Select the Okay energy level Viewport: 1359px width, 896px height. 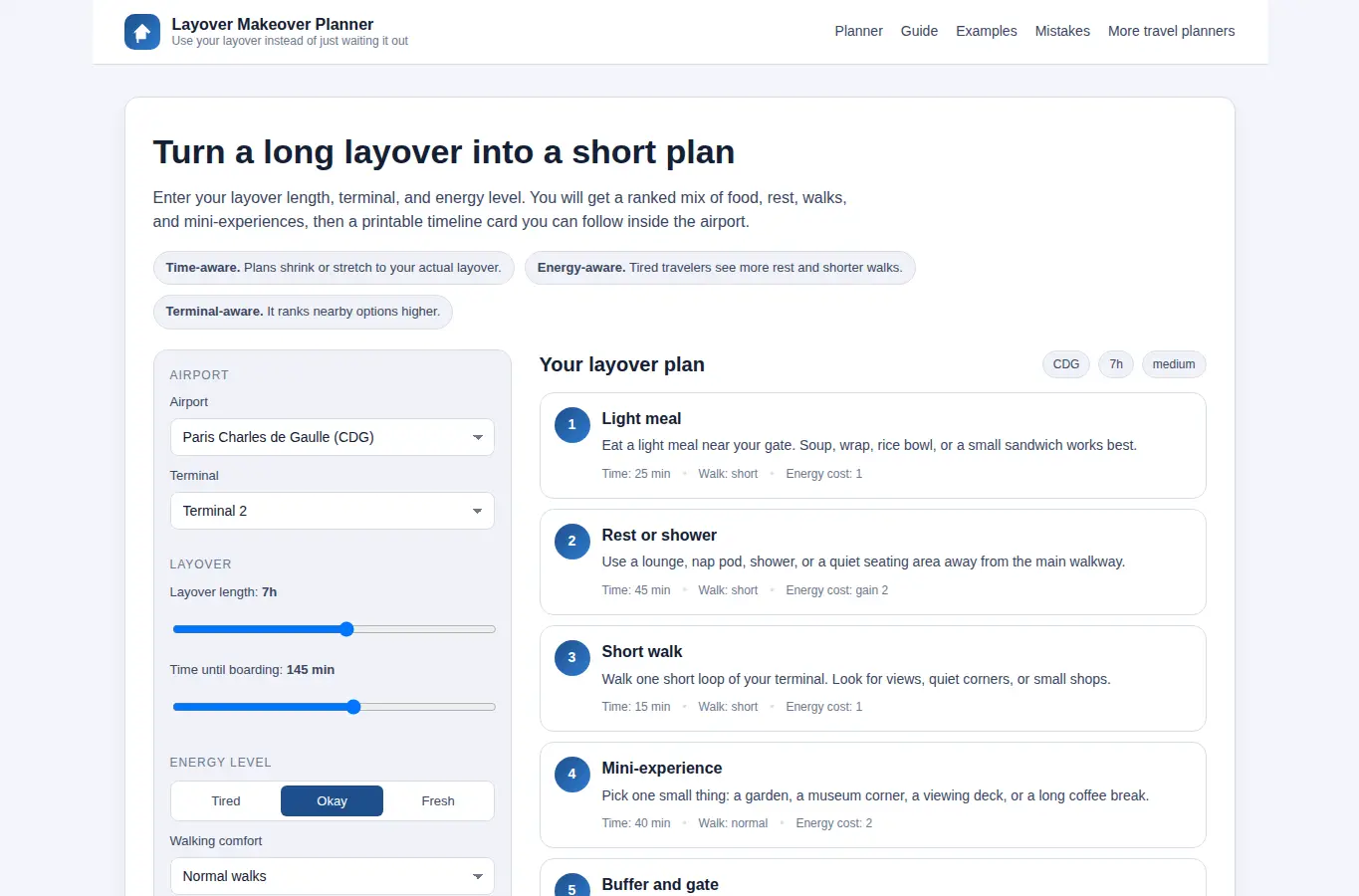coord(332,801)
